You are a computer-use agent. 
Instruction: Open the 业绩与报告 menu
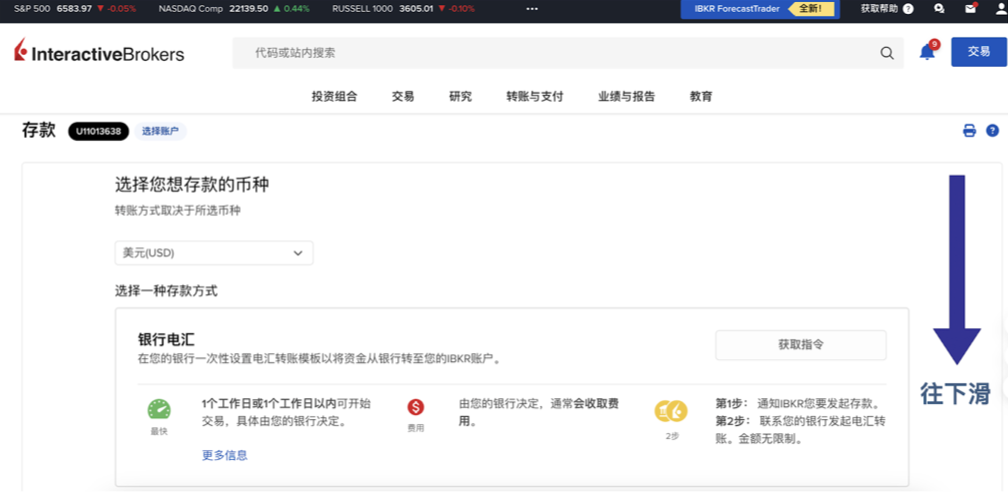pyautogui.click(x=626, y=97)
